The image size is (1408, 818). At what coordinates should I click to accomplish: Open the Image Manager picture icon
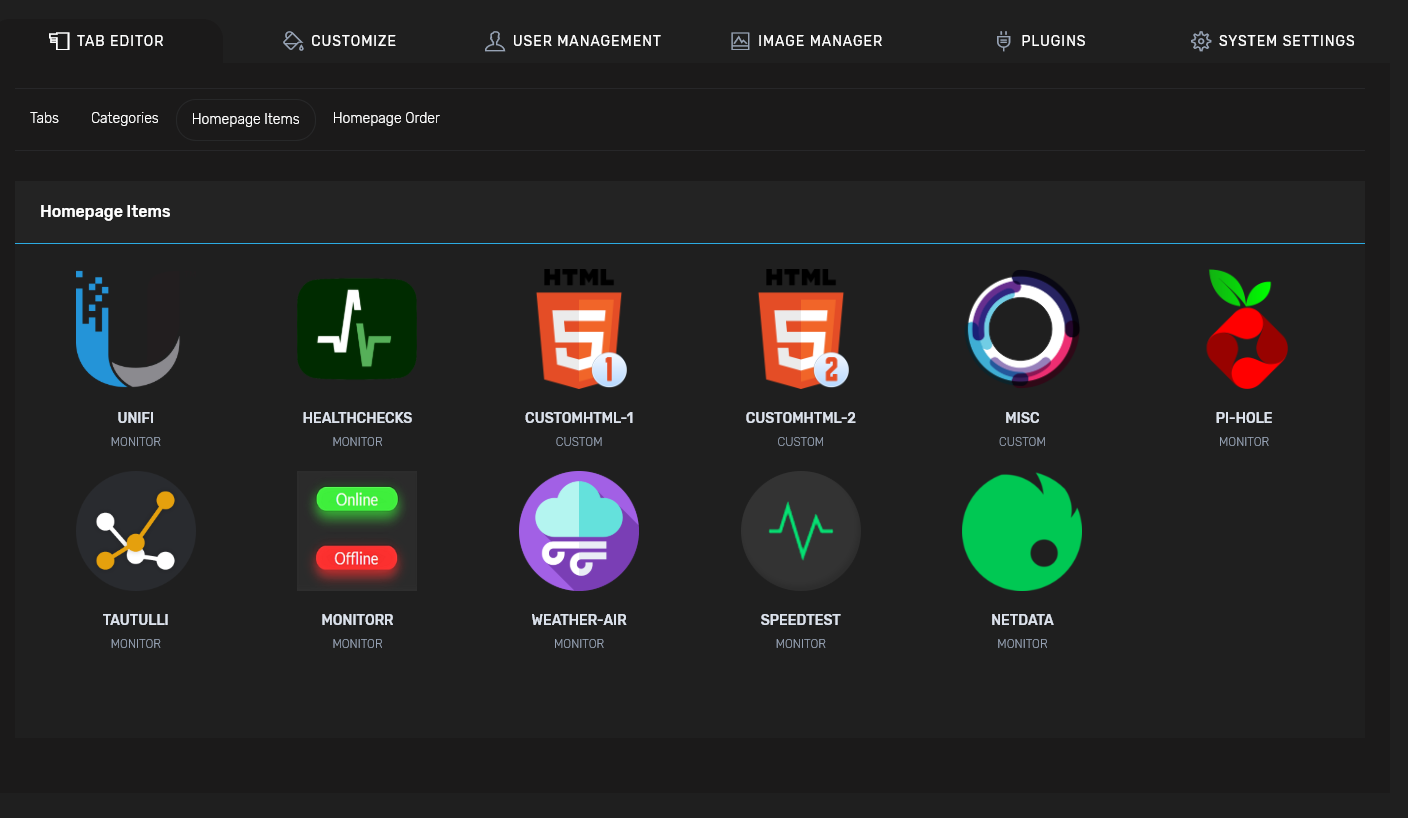[740, 40]
